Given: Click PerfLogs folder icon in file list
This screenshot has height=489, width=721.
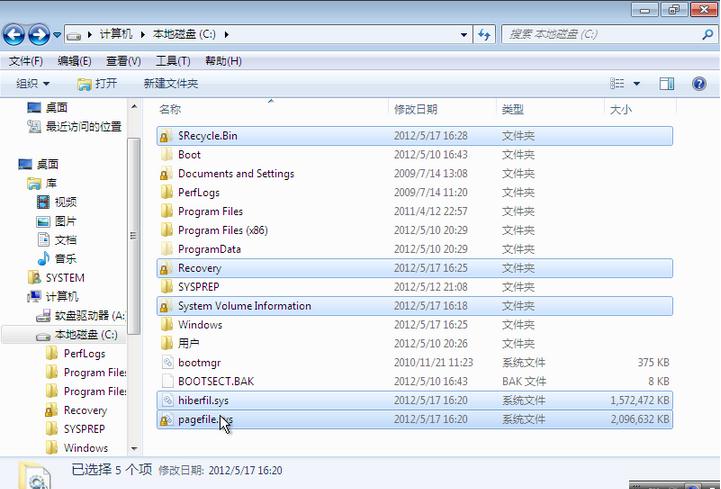Looking at the screenshot, I should coord(166,192).
